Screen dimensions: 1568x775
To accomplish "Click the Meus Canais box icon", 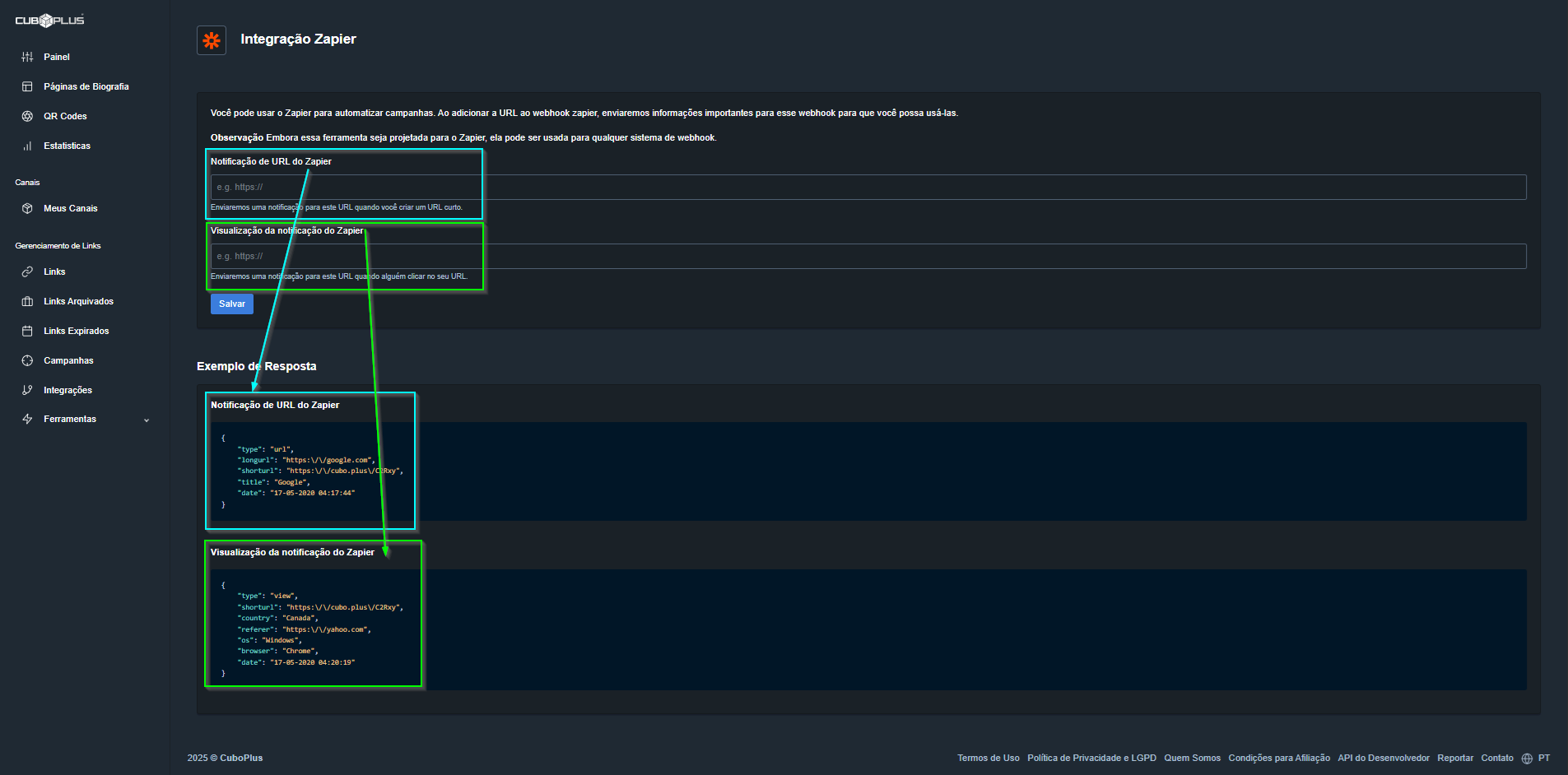I will pos(27,208).
